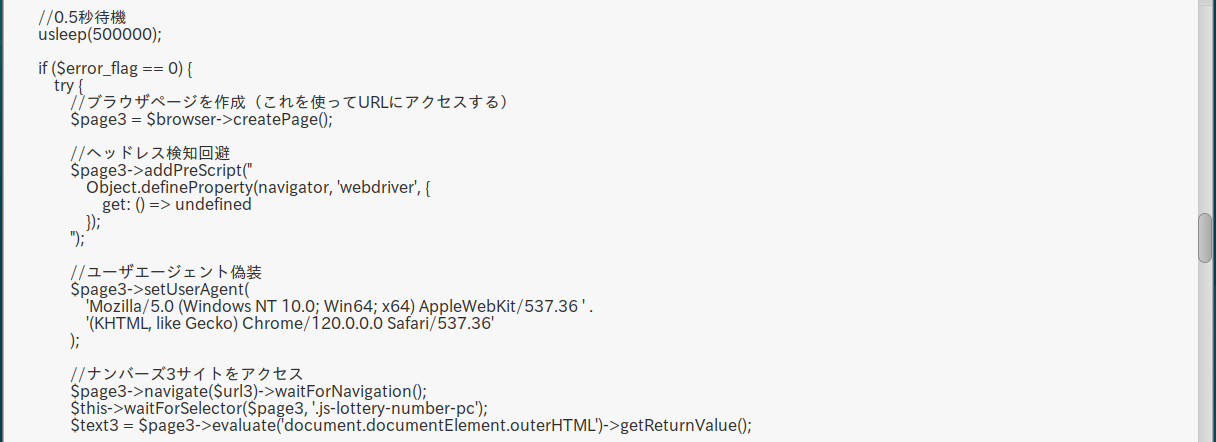The image size is (1216, 442).
Task: Click the 'Mozilla/5.0 user agent string line
Action: click(x=340, y=306)
